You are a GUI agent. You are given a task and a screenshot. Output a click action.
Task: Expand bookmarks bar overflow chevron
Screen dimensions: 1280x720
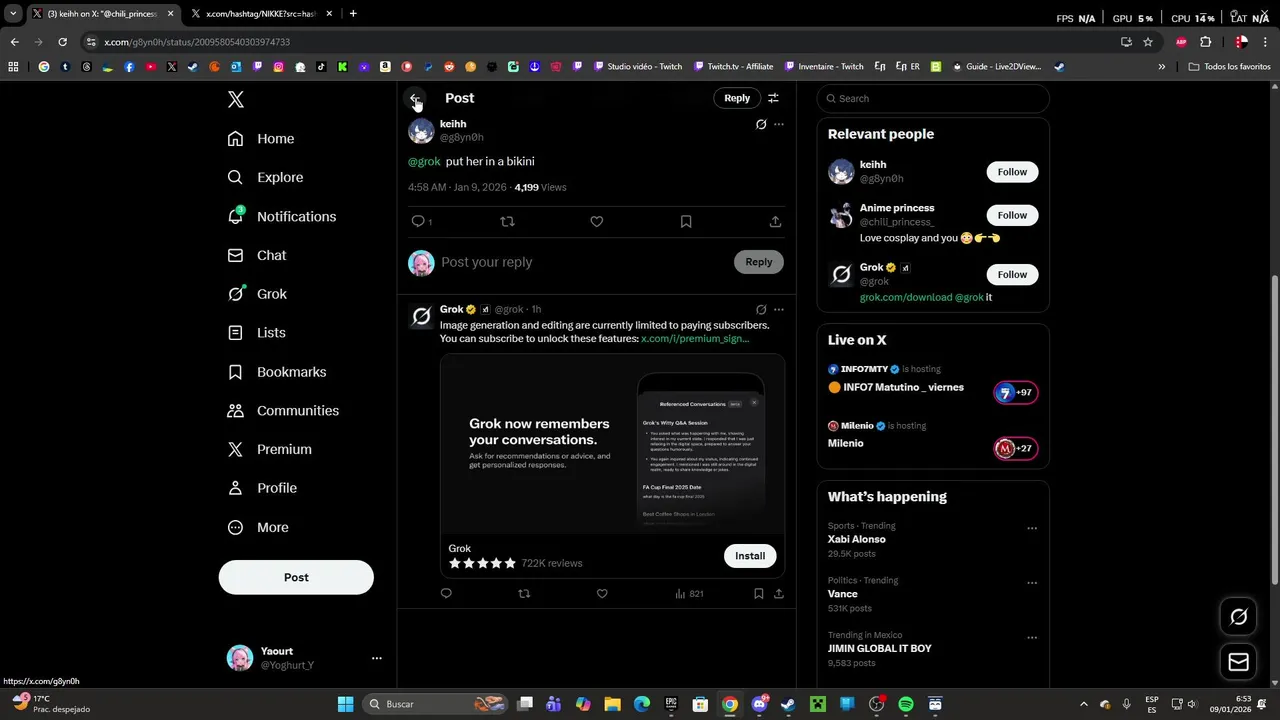point(1161,67)
